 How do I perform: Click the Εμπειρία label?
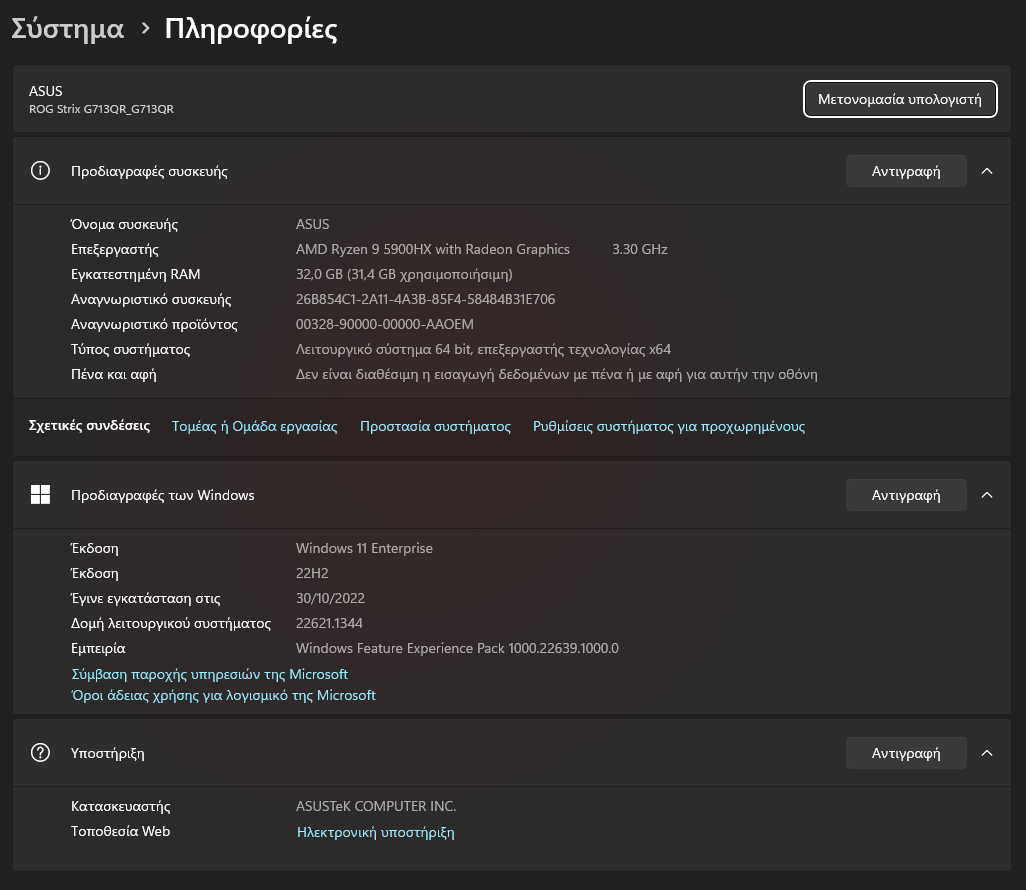pos(97,649)
